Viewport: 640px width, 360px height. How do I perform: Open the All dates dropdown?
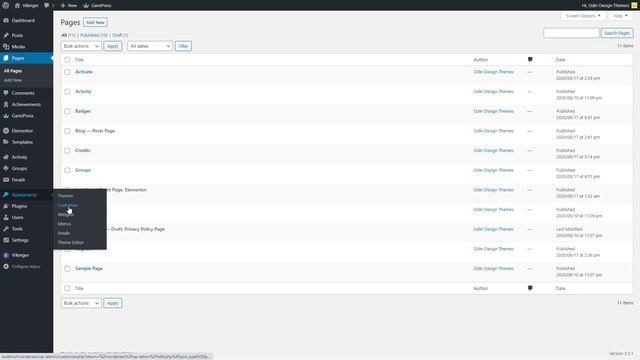150,46
